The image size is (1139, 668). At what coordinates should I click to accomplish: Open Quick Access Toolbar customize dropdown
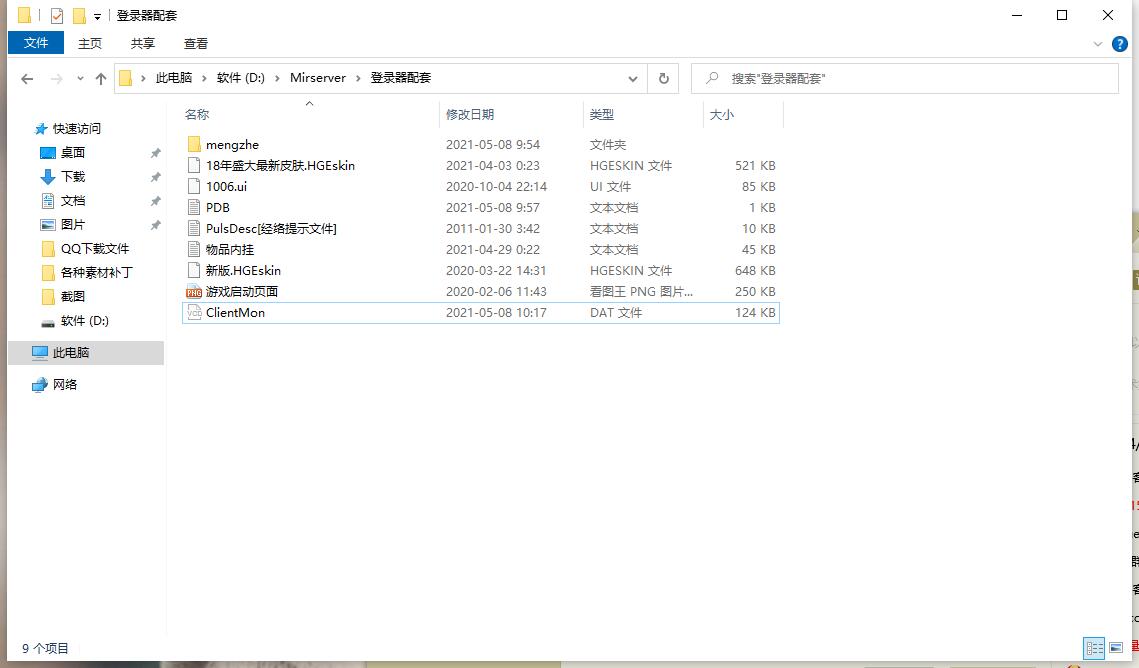(97, 17)
